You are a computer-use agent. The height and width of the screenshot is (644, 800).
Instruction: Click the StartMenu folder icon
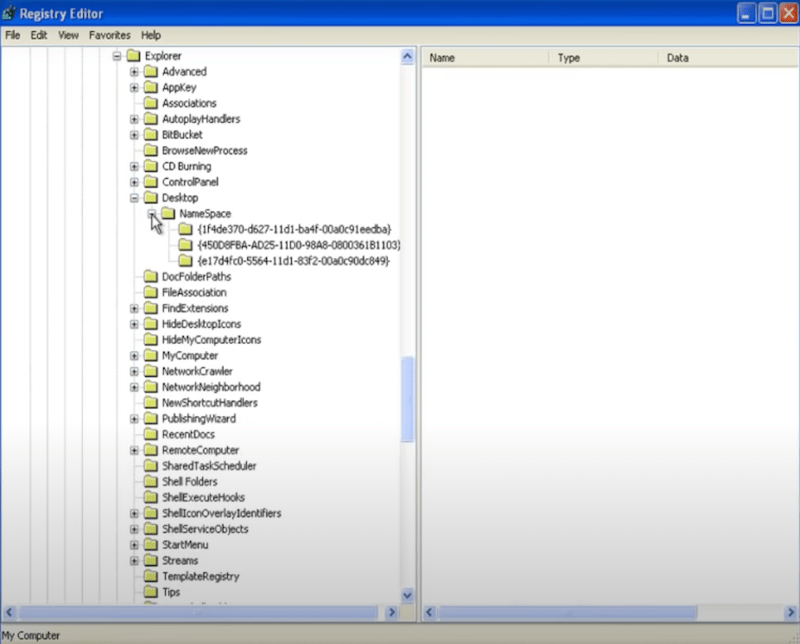[x=150, y=545]
